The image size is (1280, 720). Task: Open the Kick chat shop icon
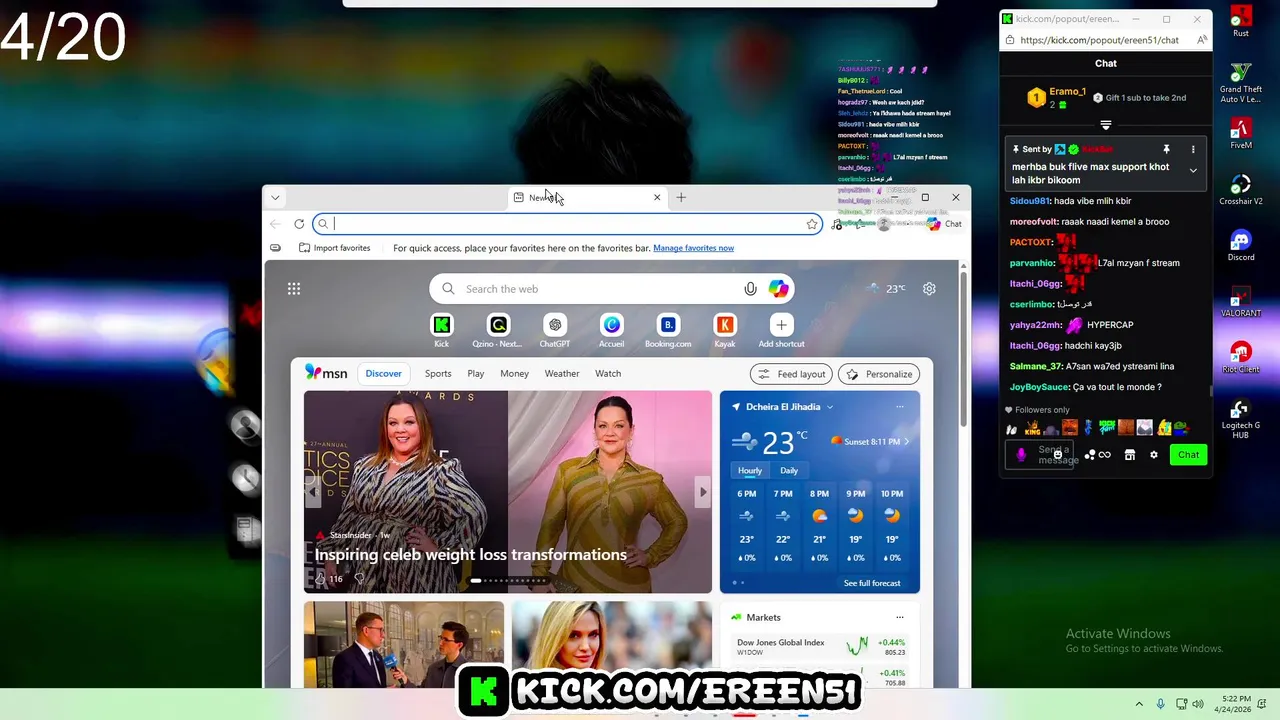[x=1130, y=455]
